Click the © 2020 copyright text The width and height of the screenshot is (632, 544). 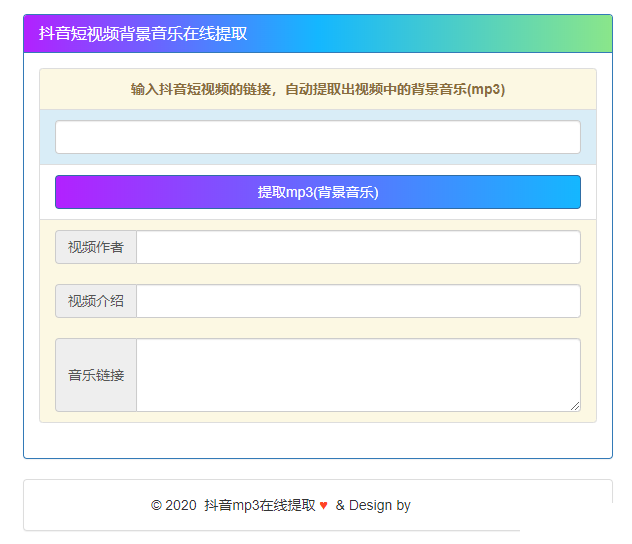[174, 505]
